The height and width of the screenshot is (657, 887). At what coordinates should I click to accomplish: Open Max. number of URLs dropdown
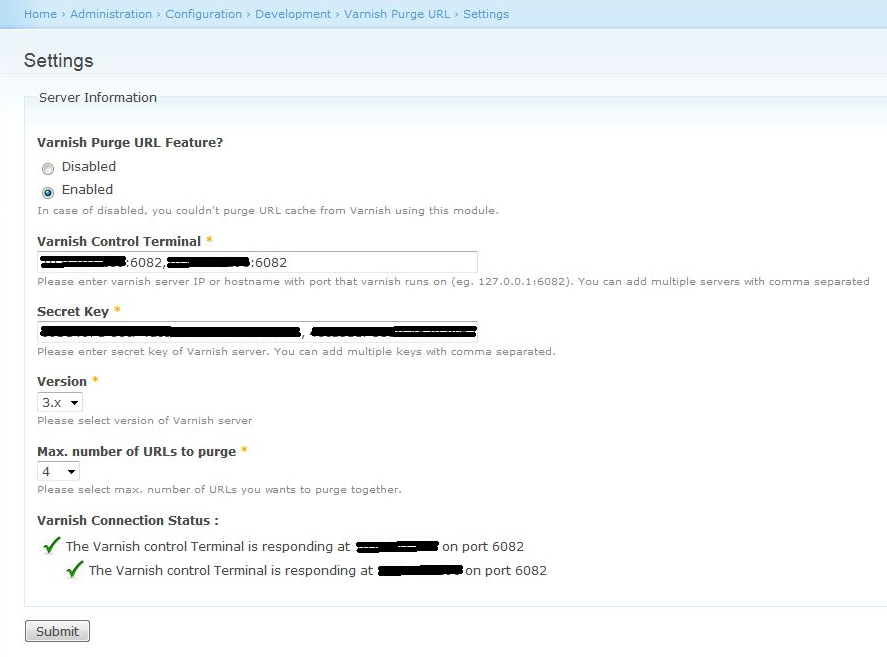tap(58, 471)
